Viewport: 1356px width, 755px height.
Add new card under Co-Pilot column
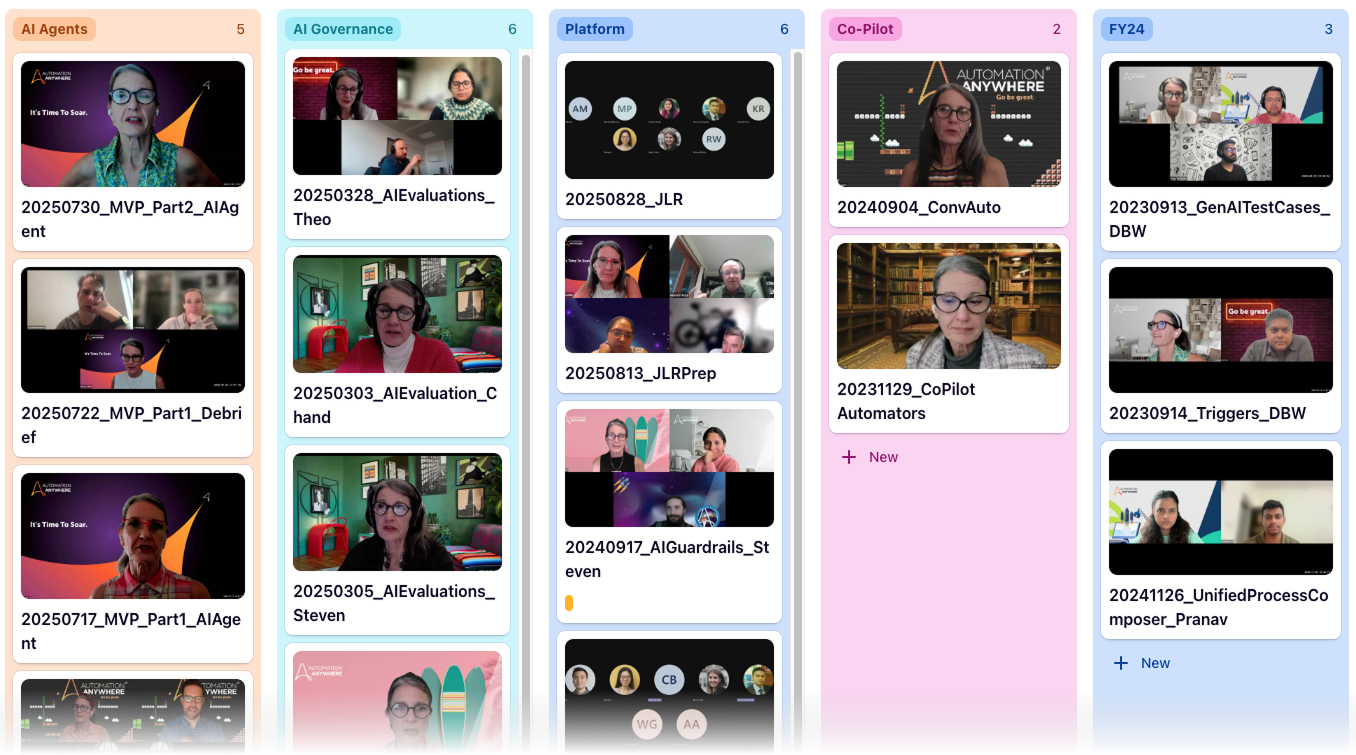coord(870,457)
